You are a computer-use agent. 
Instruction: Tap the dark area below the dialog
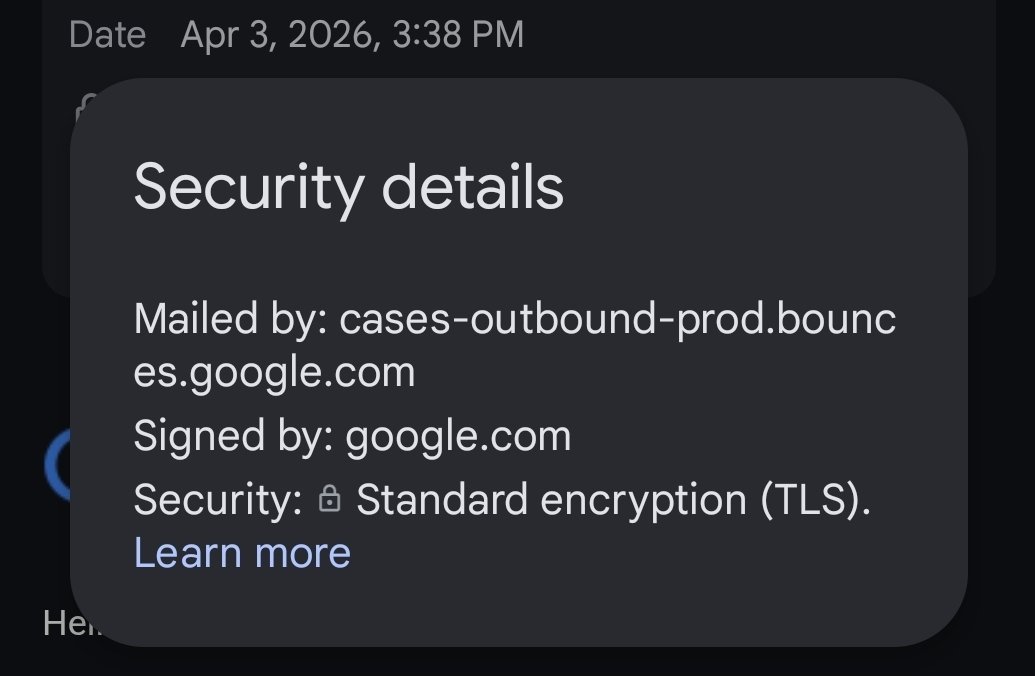click(520, 662)
